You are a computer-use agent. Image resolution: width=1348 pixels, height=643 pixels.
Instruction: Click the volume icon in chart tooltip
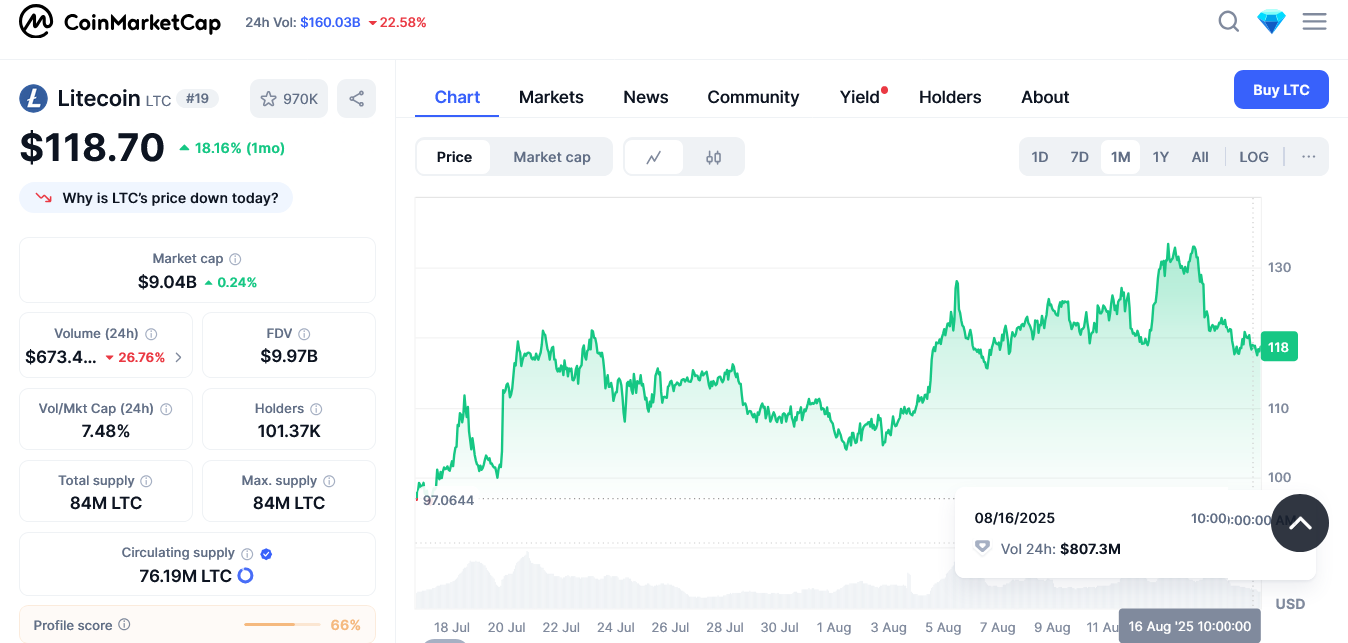tap(982, 548)
